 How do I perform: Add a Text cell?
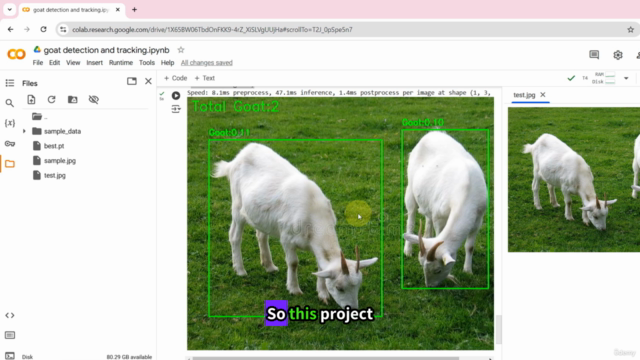pyautogui.click(x=204, y=78)
